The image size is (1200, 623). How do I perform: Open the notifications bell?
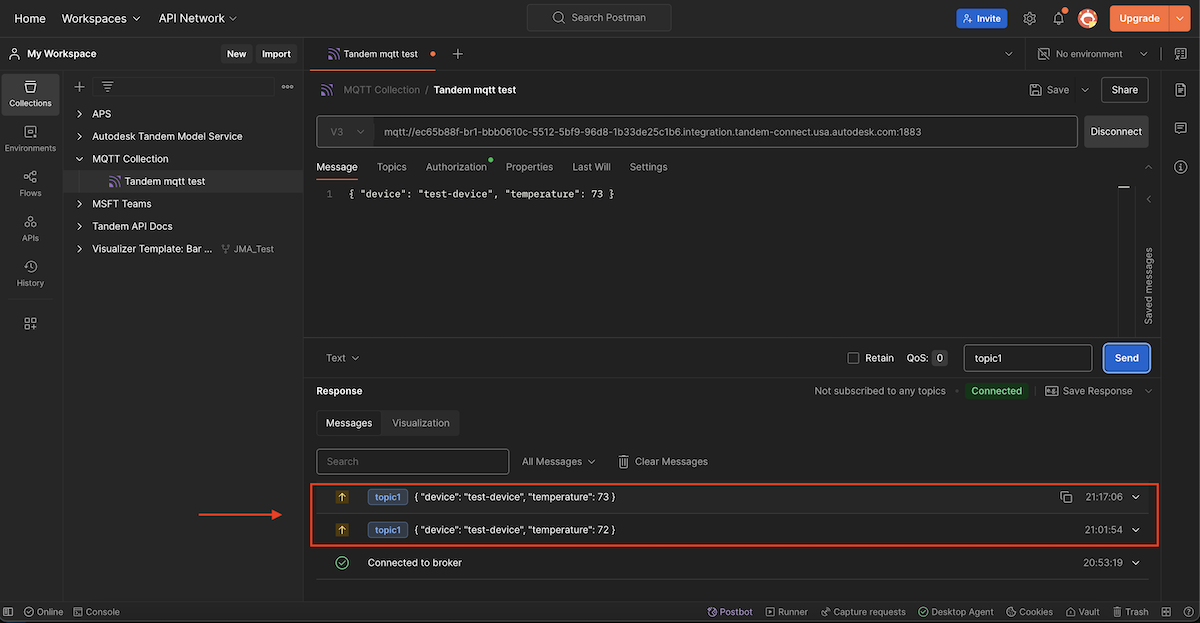pos(1058,18)
